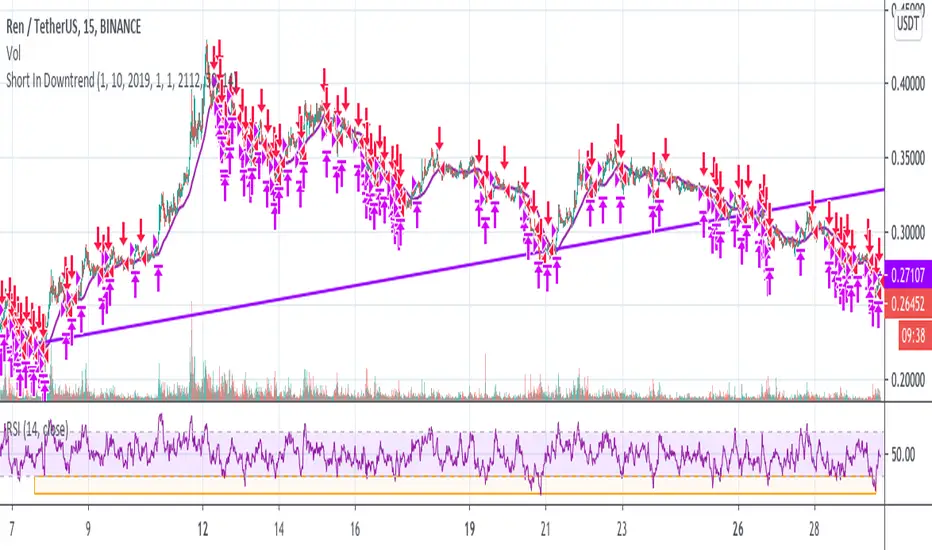Screen dimensions: 932x550
Task: Click the 0.35000 price axis value
Action: [908, 158]
